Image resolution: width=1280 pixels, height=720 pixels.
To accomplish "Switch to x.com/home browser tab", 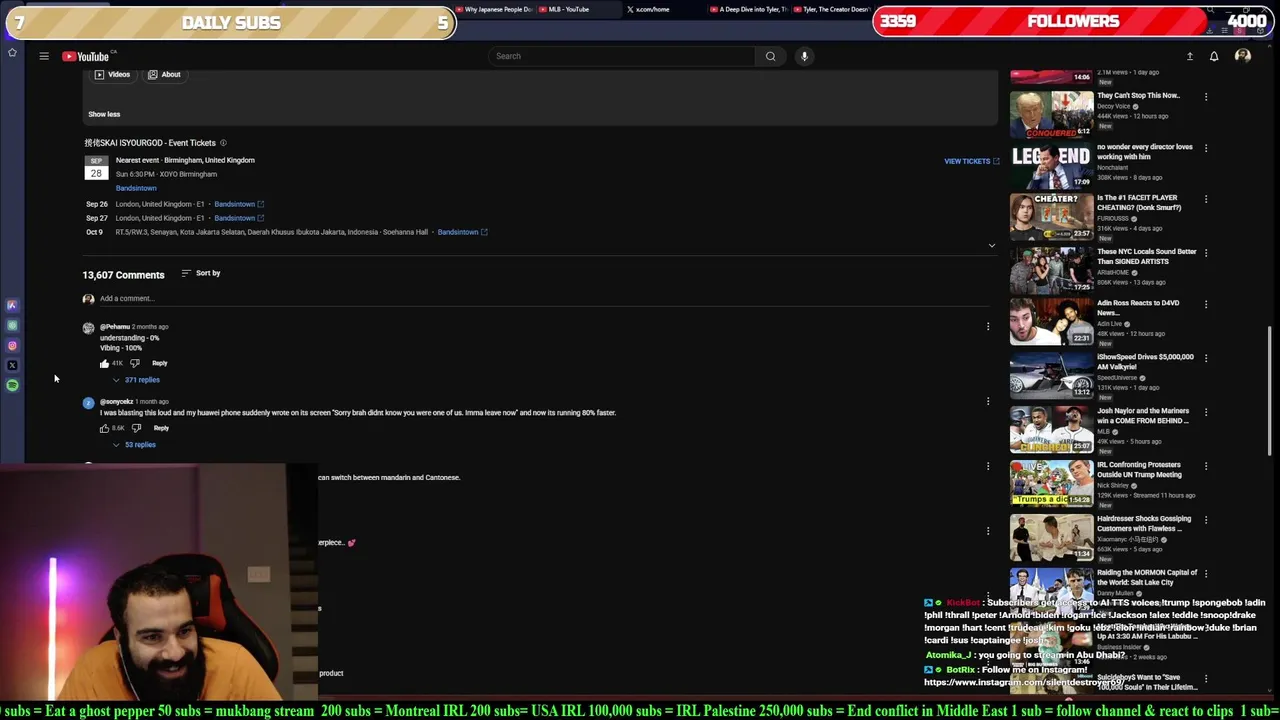I will 647,9.
